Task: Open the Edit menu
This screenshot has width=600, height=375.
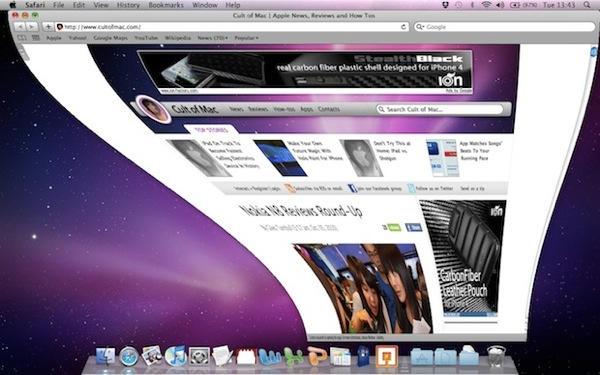Action: (79, 5)
